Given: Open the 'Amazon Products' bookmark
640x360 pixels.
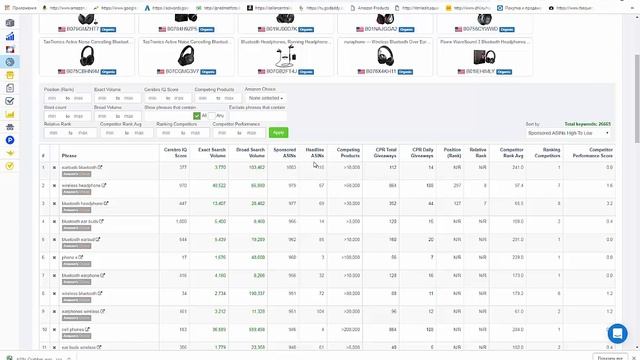Looking at the screenshot, I should pos(369,8).
